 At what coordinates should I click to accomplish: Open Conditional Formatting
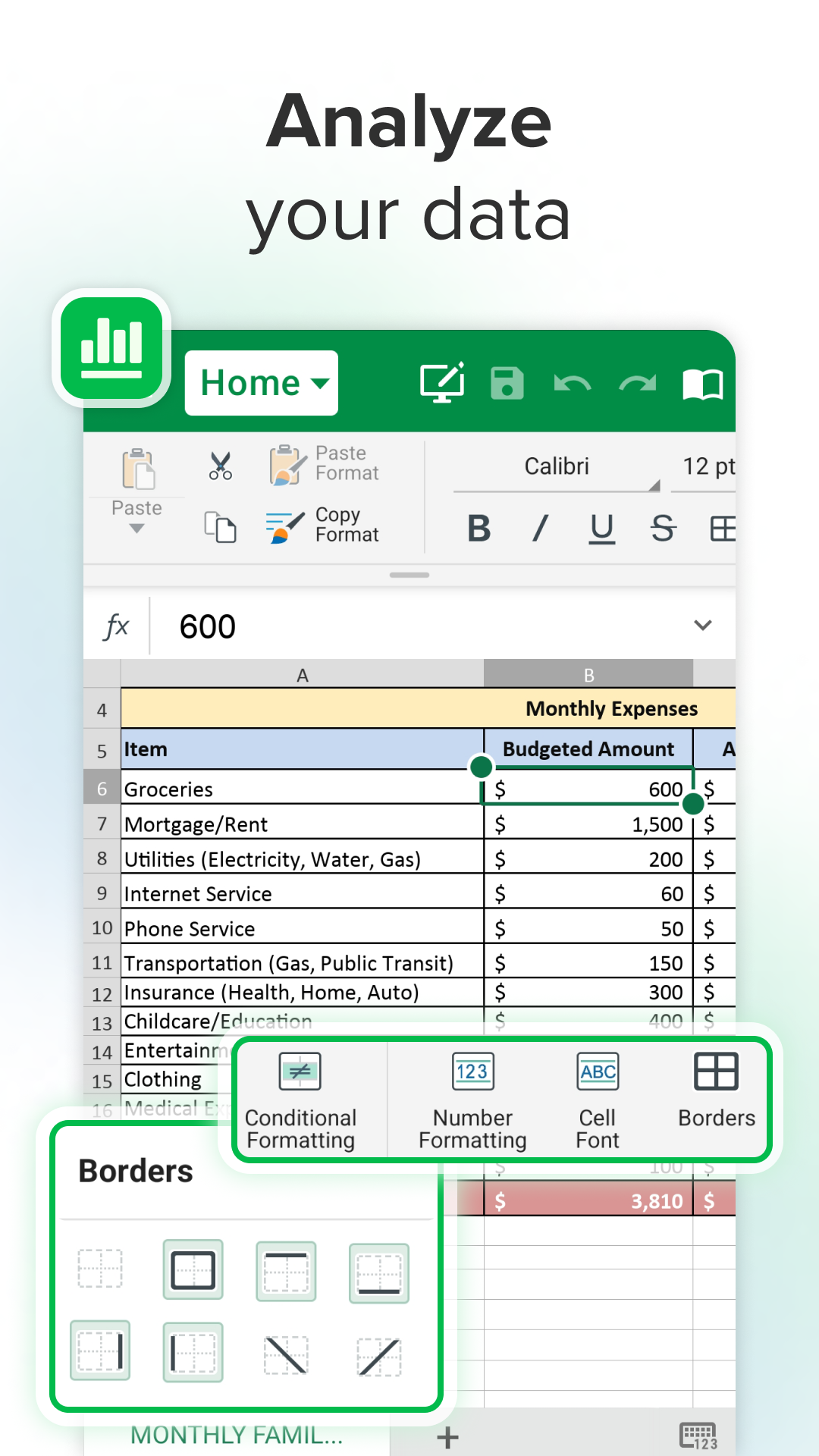click(301, 1100)
